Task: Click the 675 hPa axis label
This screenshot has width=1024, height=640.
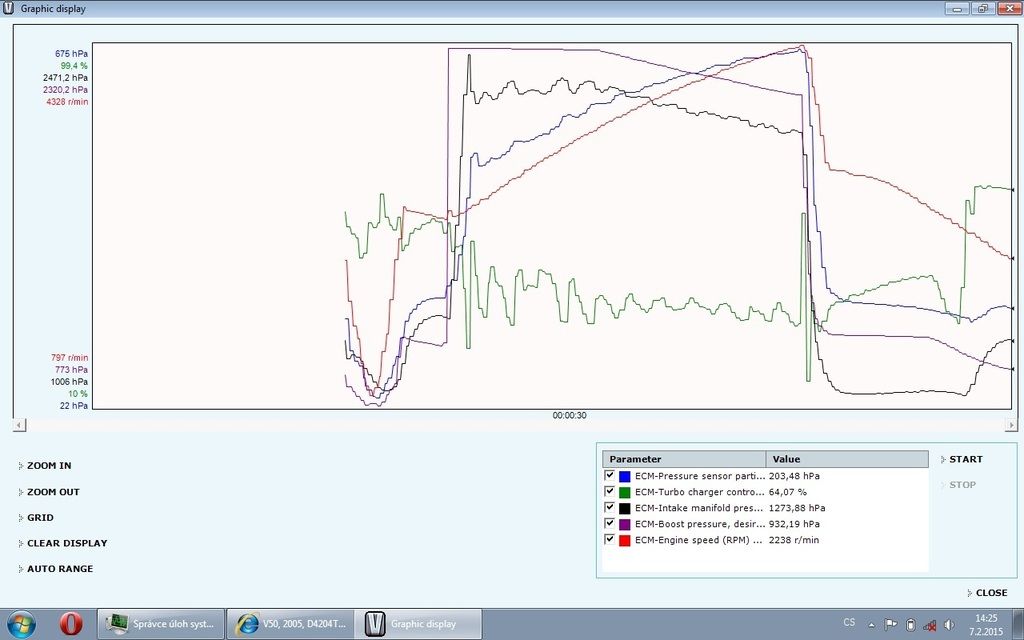Action: 71,54
